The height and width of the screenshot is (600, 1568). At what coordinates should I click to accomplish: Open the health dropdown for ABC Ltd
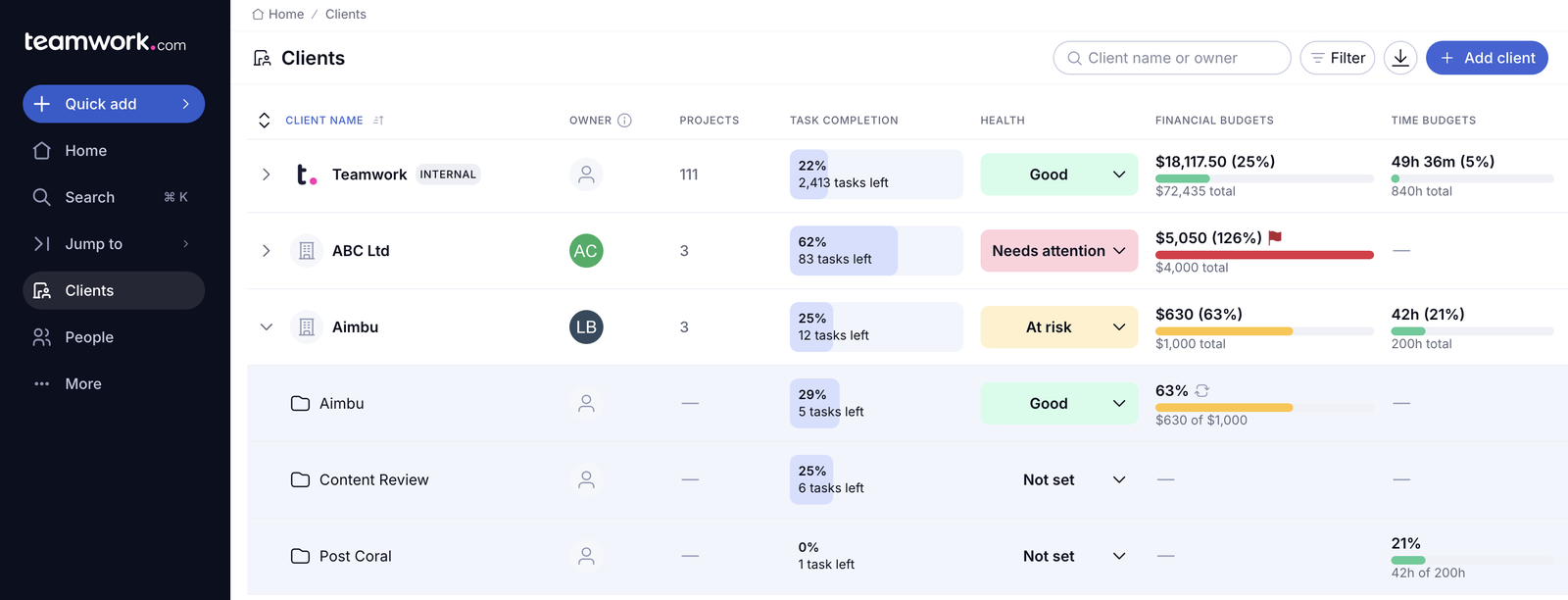(1121, 250)
